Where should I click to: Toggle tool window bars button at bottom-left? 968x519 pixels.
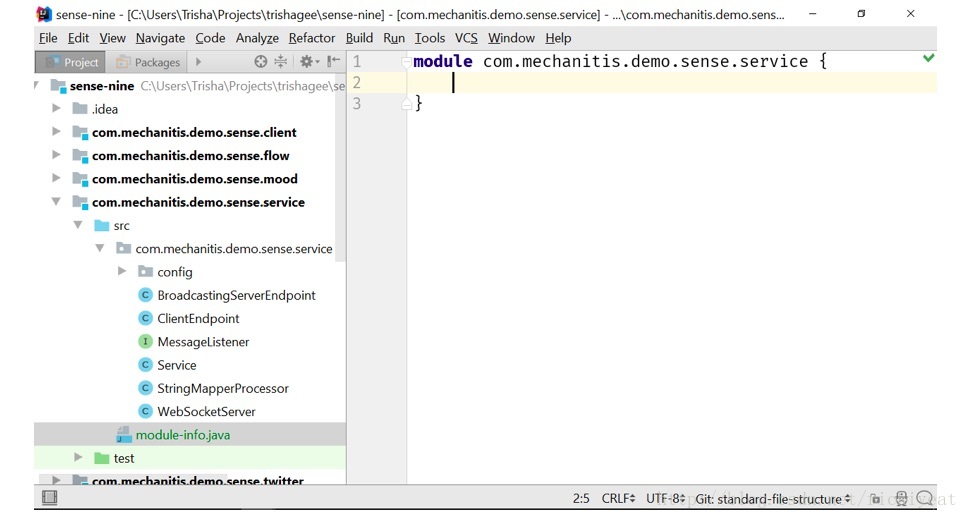(x=49, y=497)
